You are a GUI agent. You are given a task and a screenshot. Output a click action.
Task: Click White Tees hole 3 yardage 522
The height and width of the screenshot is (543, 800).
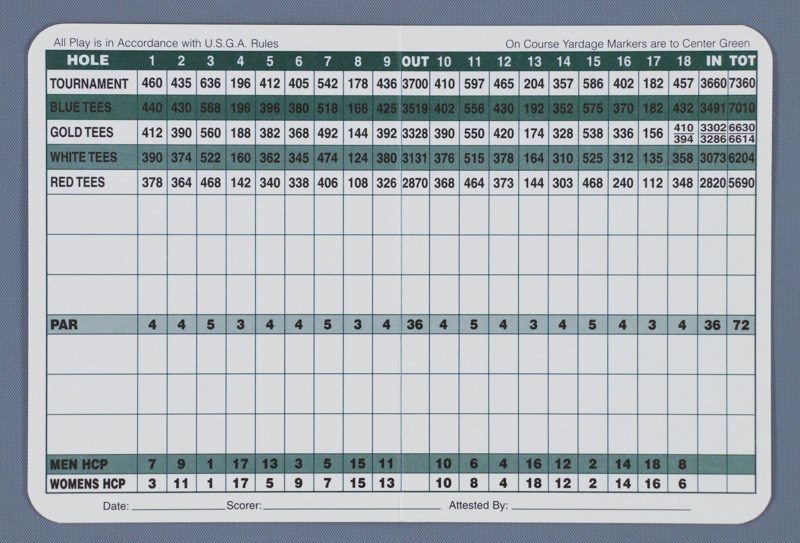pyautogui.click(x=210, y=158)
